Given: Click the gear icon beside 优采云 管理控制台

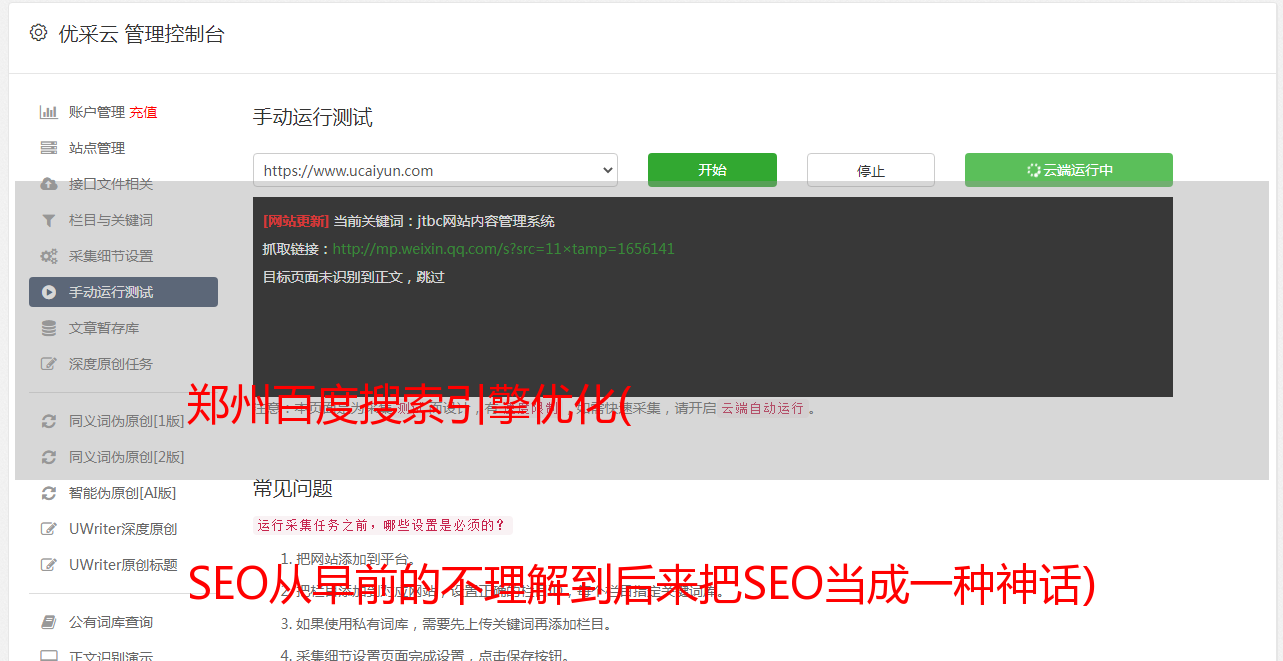Looking at the screenshot, I should pyautogui.click(x=38, y=33).
